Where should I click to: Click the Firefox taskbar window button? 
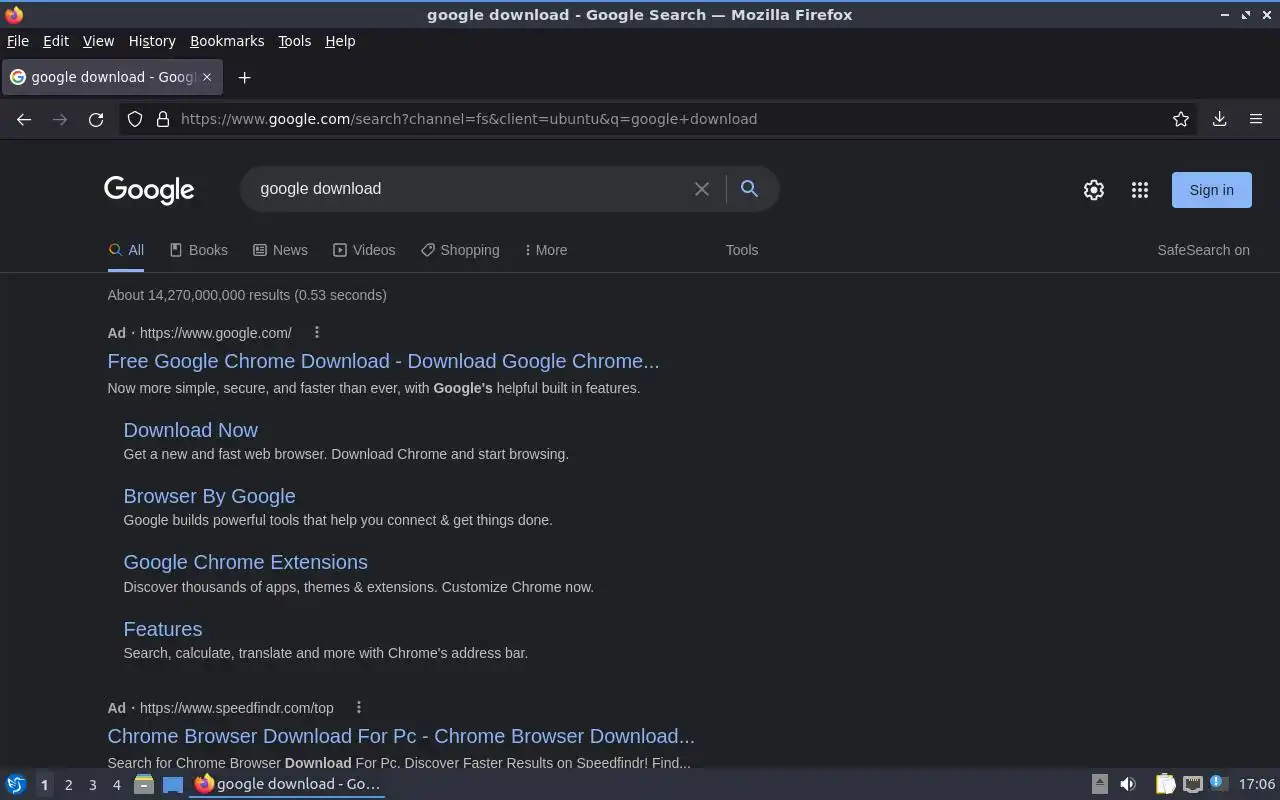click(288, 784)
